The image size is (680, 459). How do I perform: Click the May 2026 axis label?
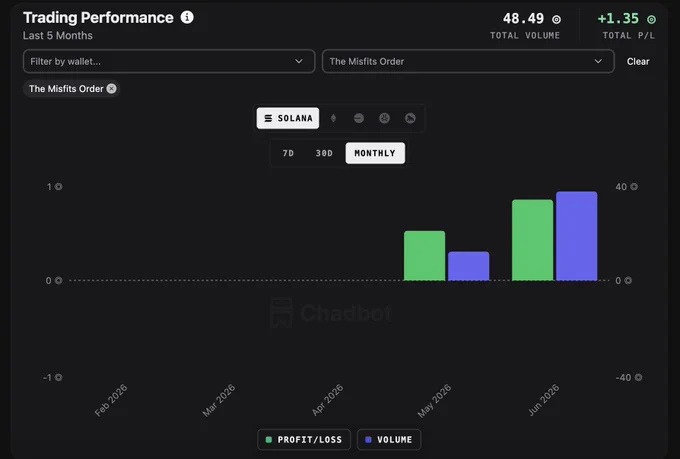(435, 401)
